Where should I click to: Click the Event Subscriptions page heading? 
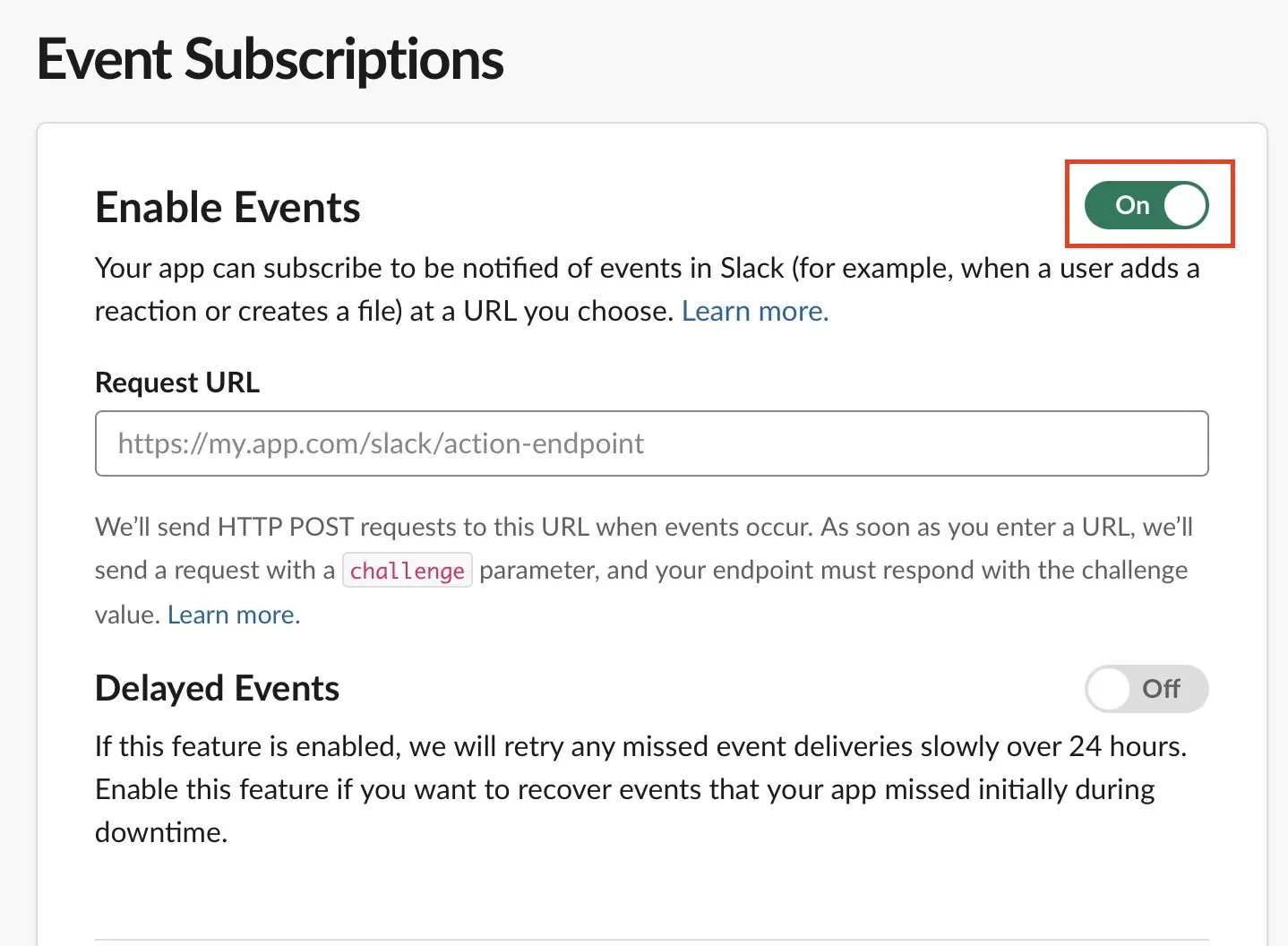(270, 59)
